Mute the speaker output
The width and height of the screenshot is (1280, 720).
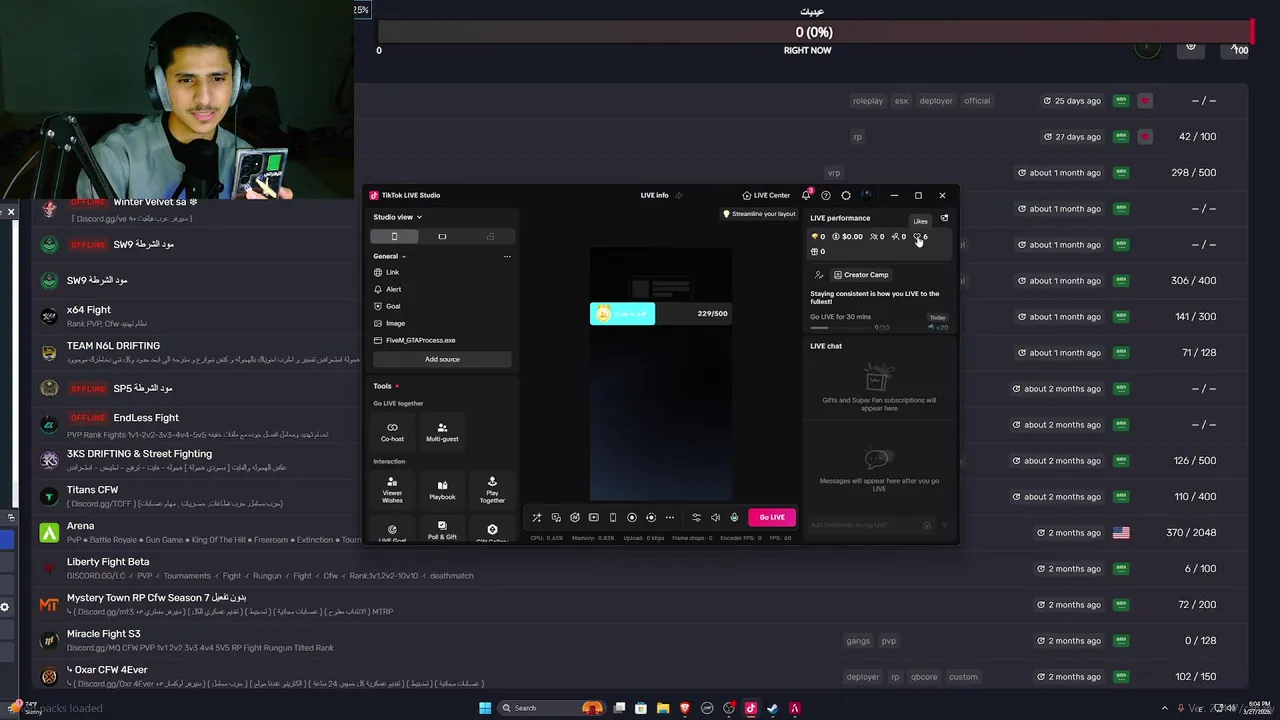[x=715, y=517]
